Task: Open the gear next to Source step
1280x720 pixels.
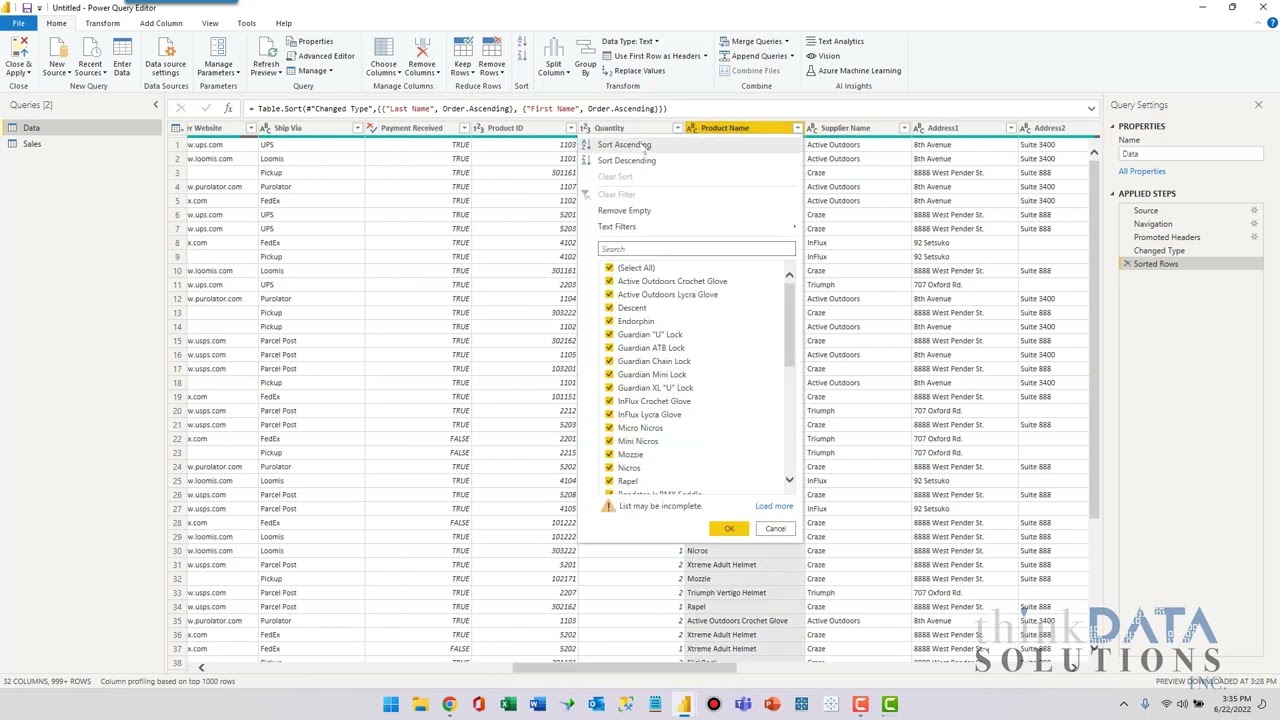Action: tap(1254, 210)
